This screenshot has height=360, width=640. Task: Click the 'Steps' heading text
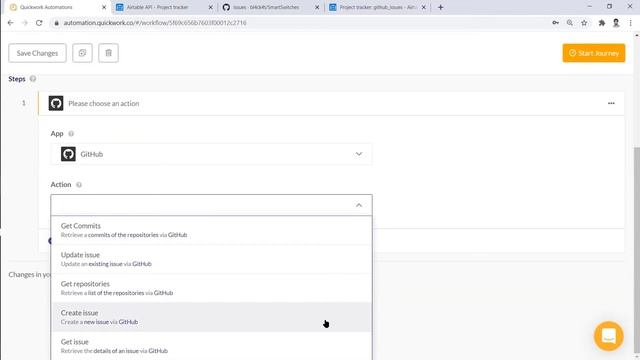pyautogui.click(x=17, y=79)
